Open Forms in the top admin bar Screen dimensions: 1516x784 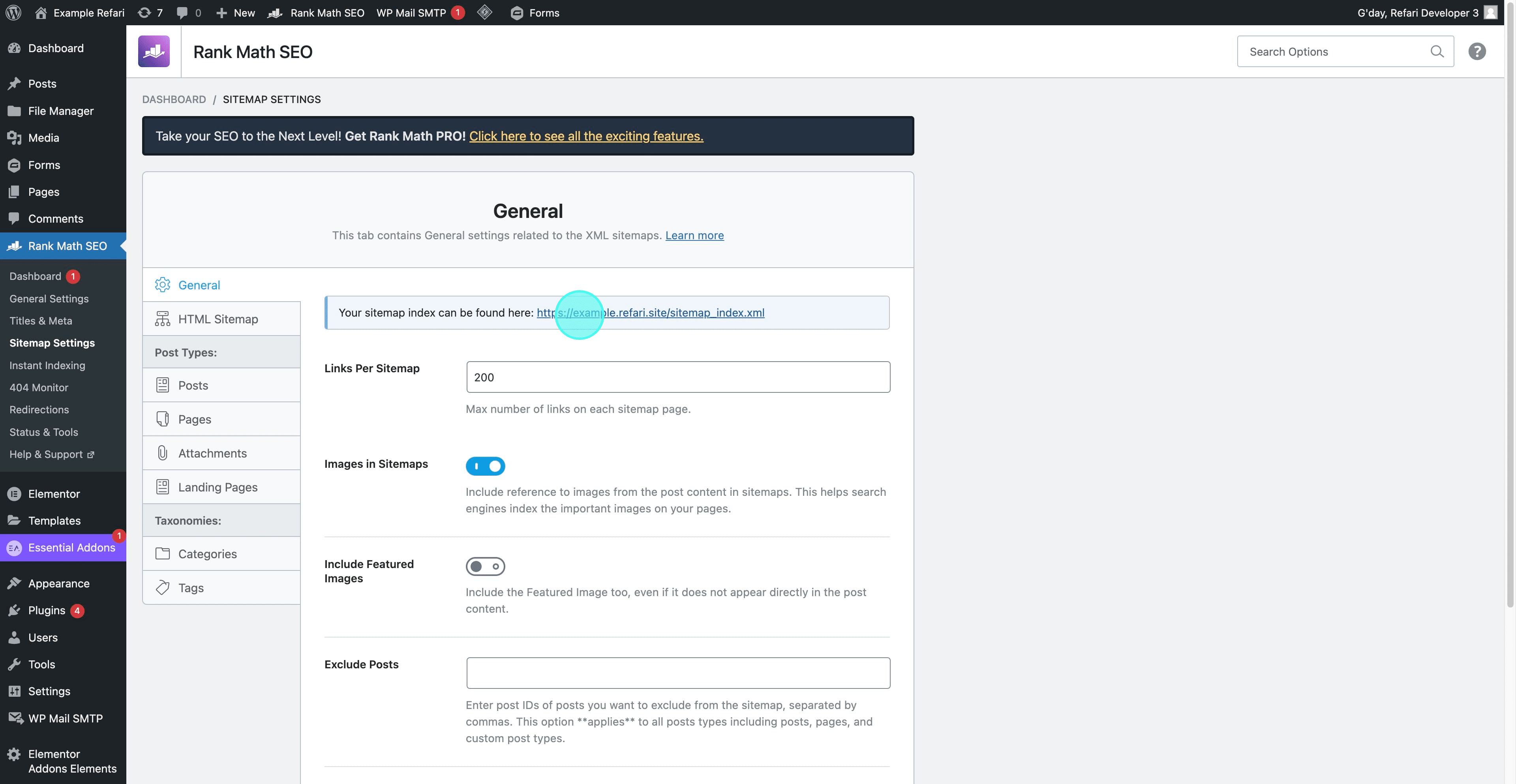click(535, 12)
